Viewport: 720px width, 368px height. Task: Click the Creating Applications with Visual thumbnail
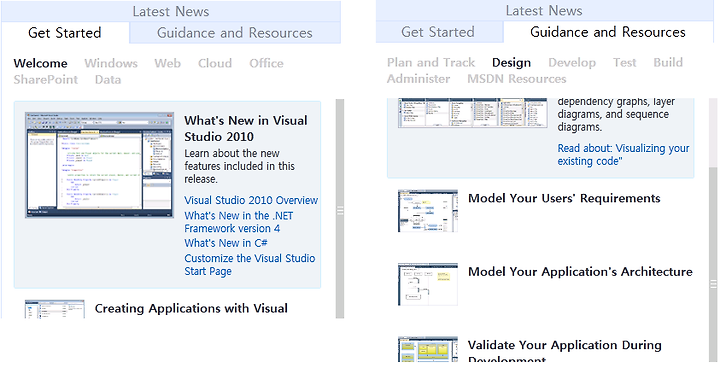coord(55,309)
